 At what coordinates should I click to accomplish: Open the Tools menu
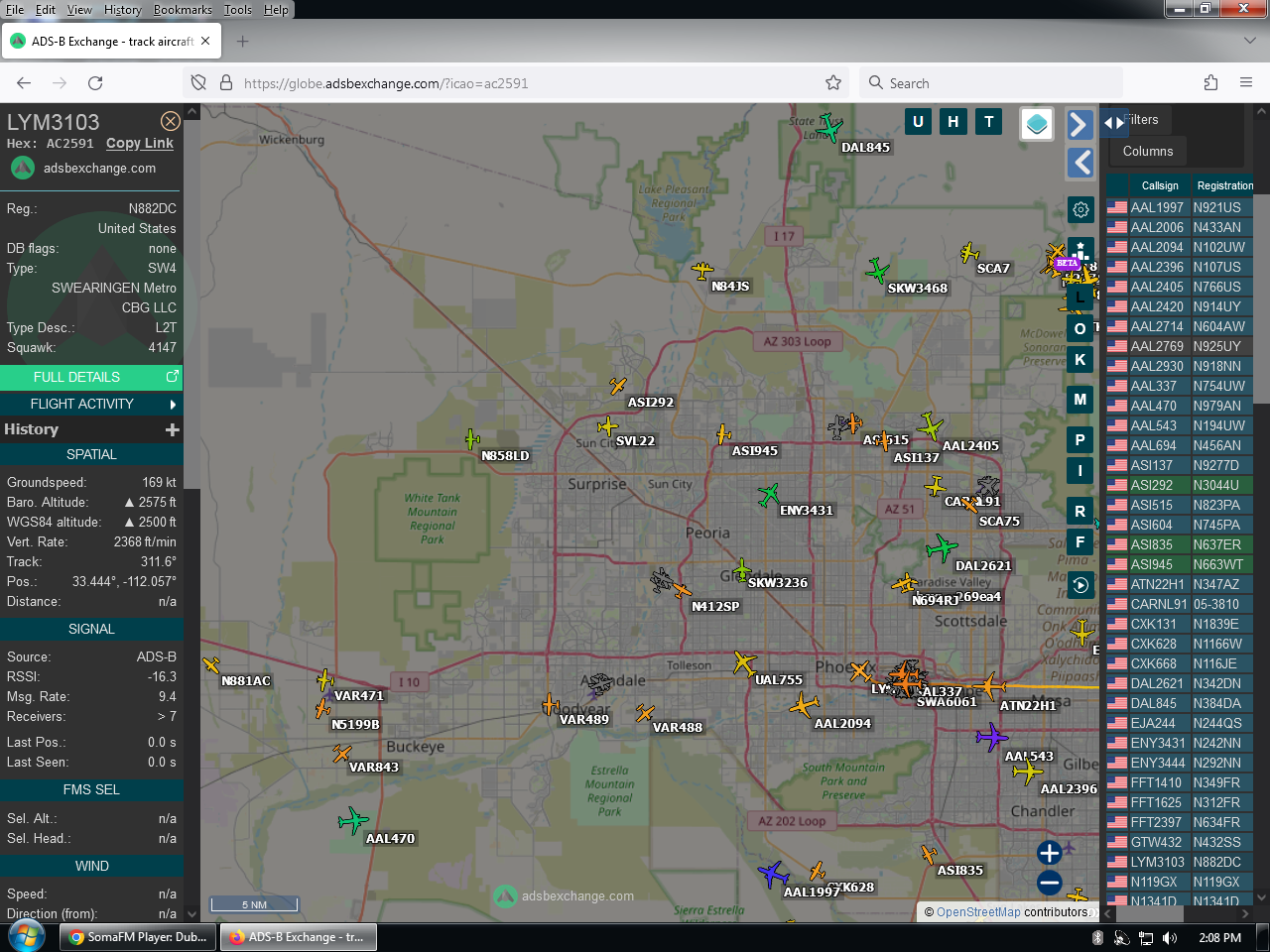(238, 10)
